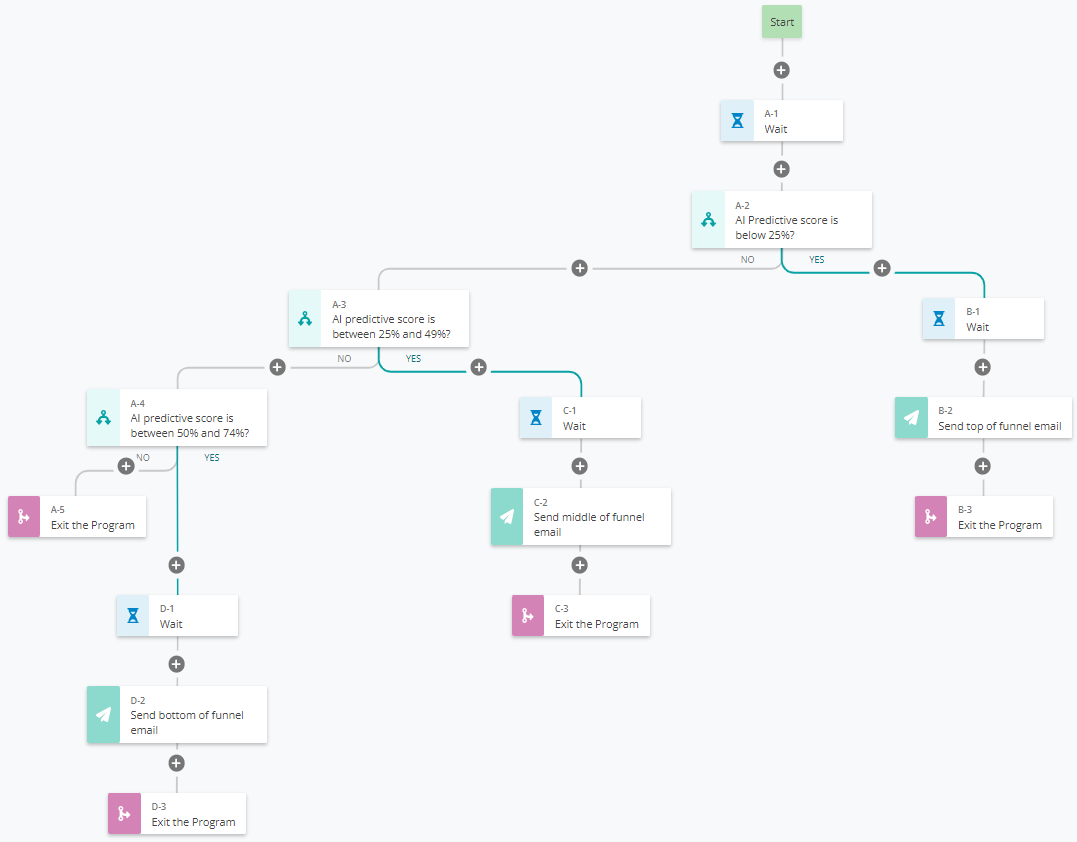Click the NO label under A-3
The image size is (1077, 842).
tap(344, 359)
